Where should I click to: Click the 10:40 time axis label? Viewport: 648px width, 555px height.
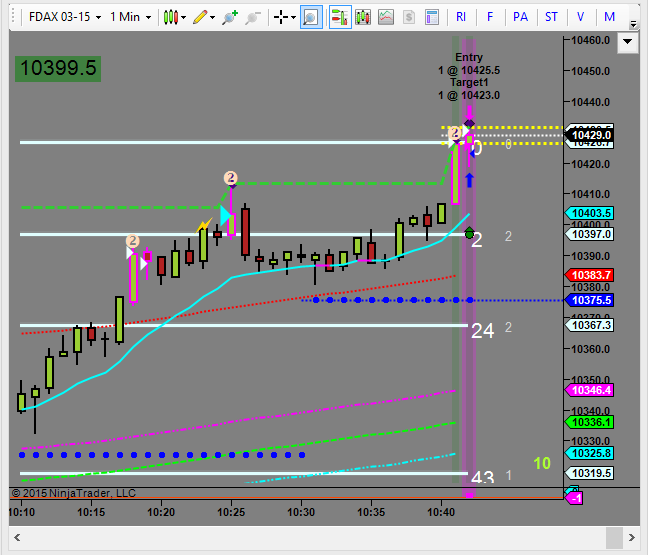pyautogui.click(x=441, y=512)
